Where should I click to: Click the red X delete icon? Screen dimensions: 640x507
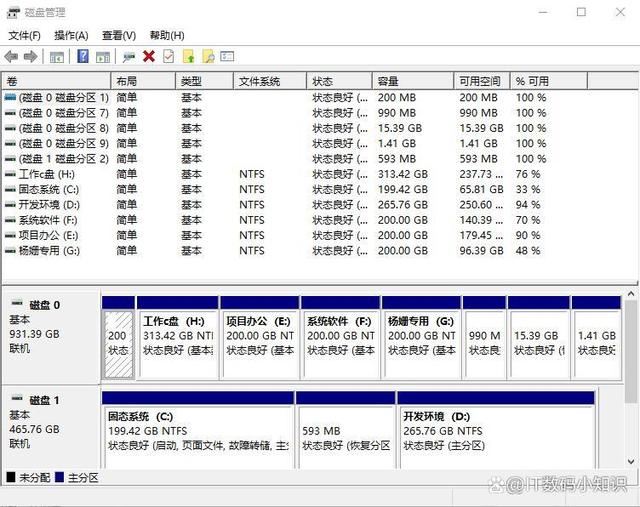click(x=149, y=56)
